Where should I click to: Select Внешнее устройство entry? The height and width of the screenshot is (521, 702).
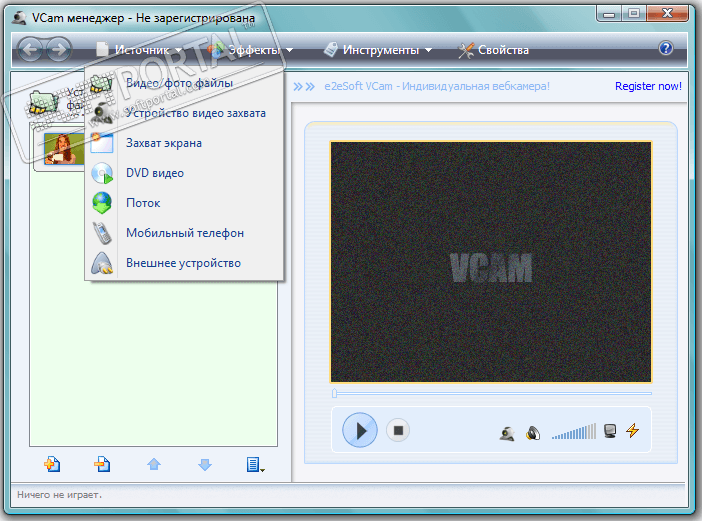[184, 263]
